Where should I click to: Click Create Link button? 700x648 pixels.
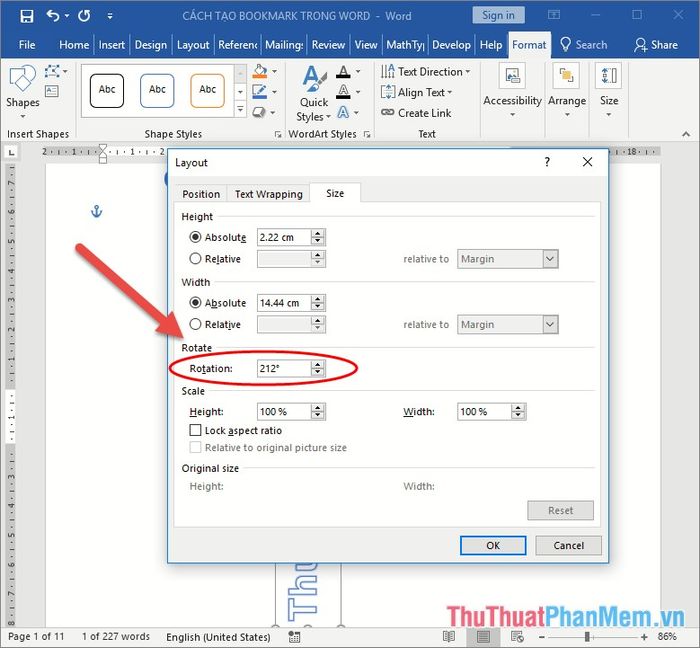coord(417,113)
